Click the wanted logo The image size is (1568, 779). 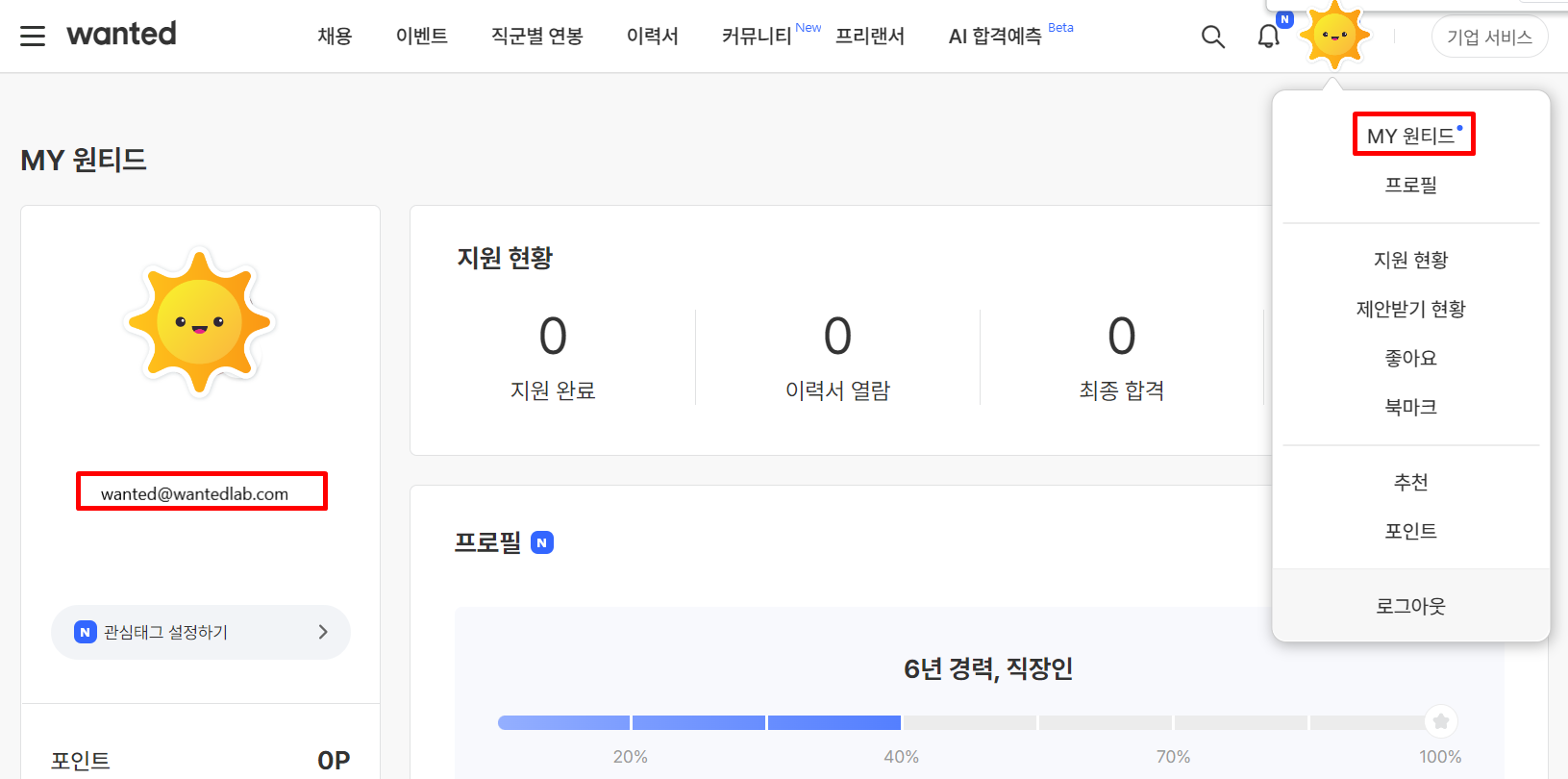pos(121,34)
